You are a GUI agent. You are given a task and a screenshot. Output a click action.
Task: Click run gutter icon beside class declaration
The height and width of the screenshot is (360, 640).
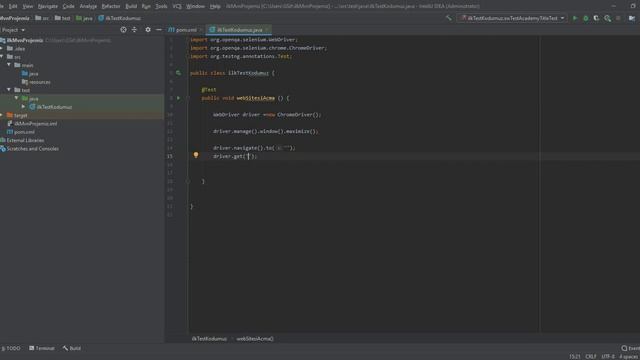(178, 73)
